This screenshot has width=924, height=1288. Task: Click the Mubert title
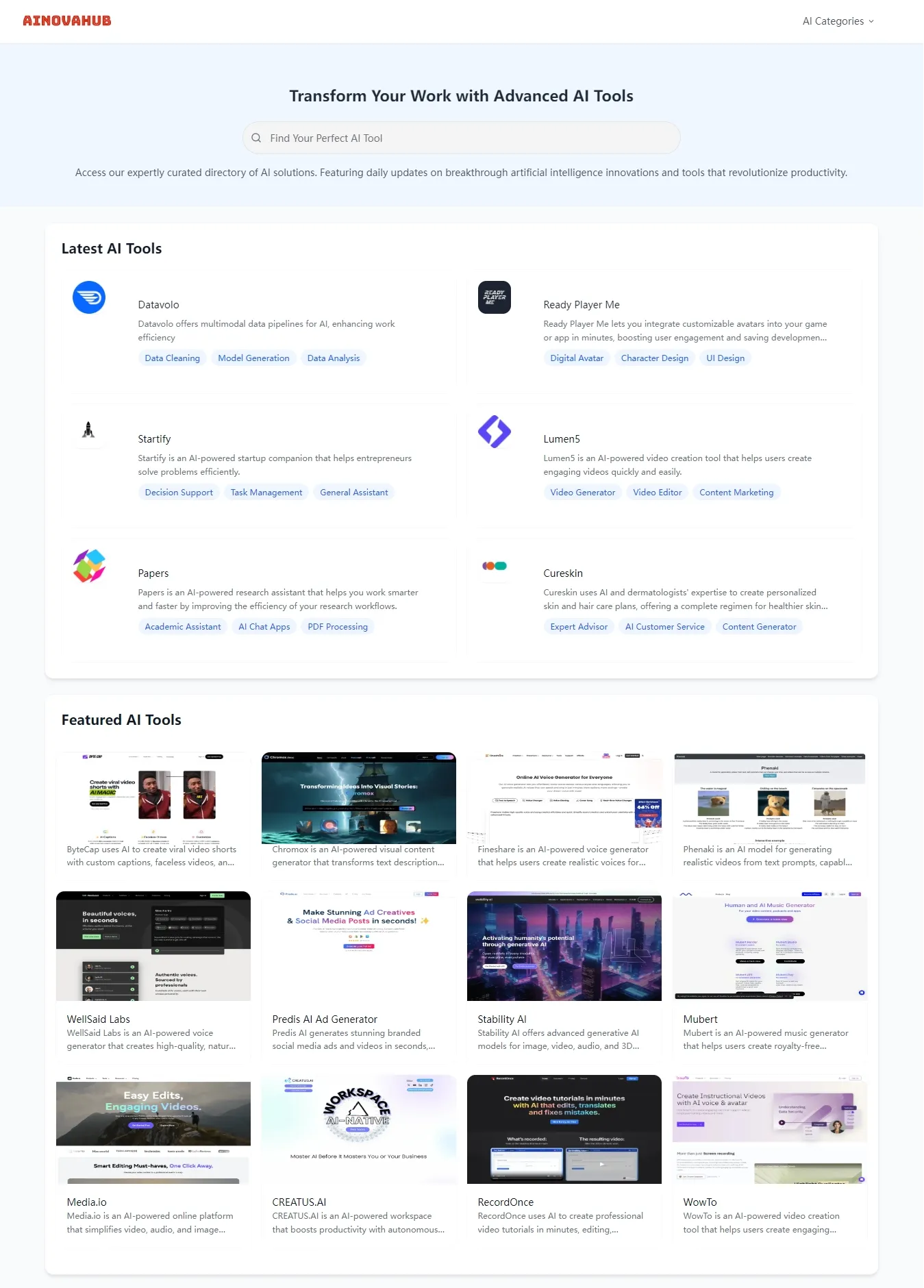pos(700,1019)
